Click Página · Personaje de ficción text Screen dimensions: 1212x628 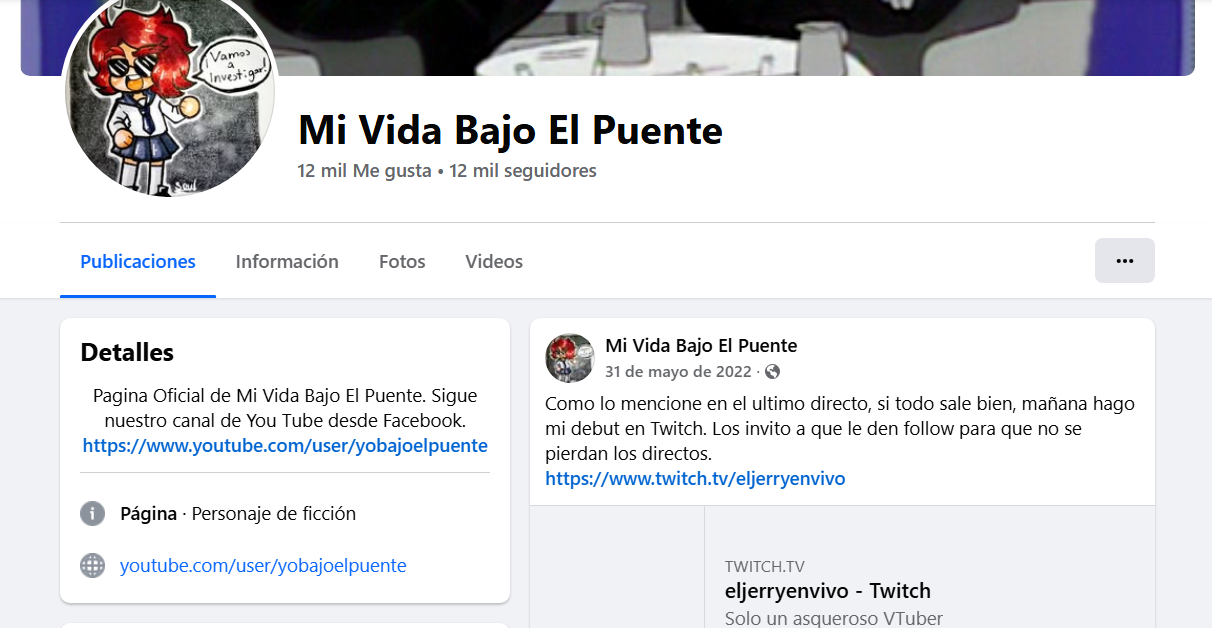point(238,514)
